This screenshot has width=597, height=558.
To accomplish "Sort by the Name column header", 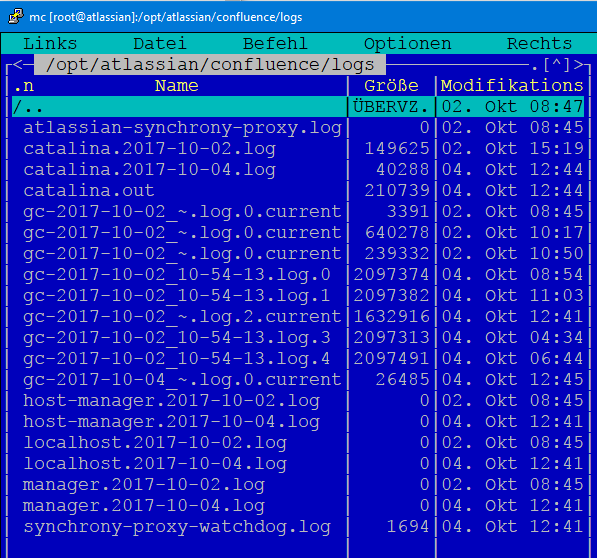I will tap(176, 86).
